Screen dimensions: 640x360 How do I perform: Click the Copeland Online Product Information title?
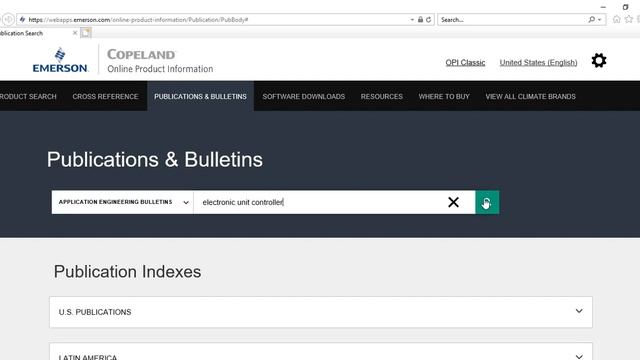160,61
